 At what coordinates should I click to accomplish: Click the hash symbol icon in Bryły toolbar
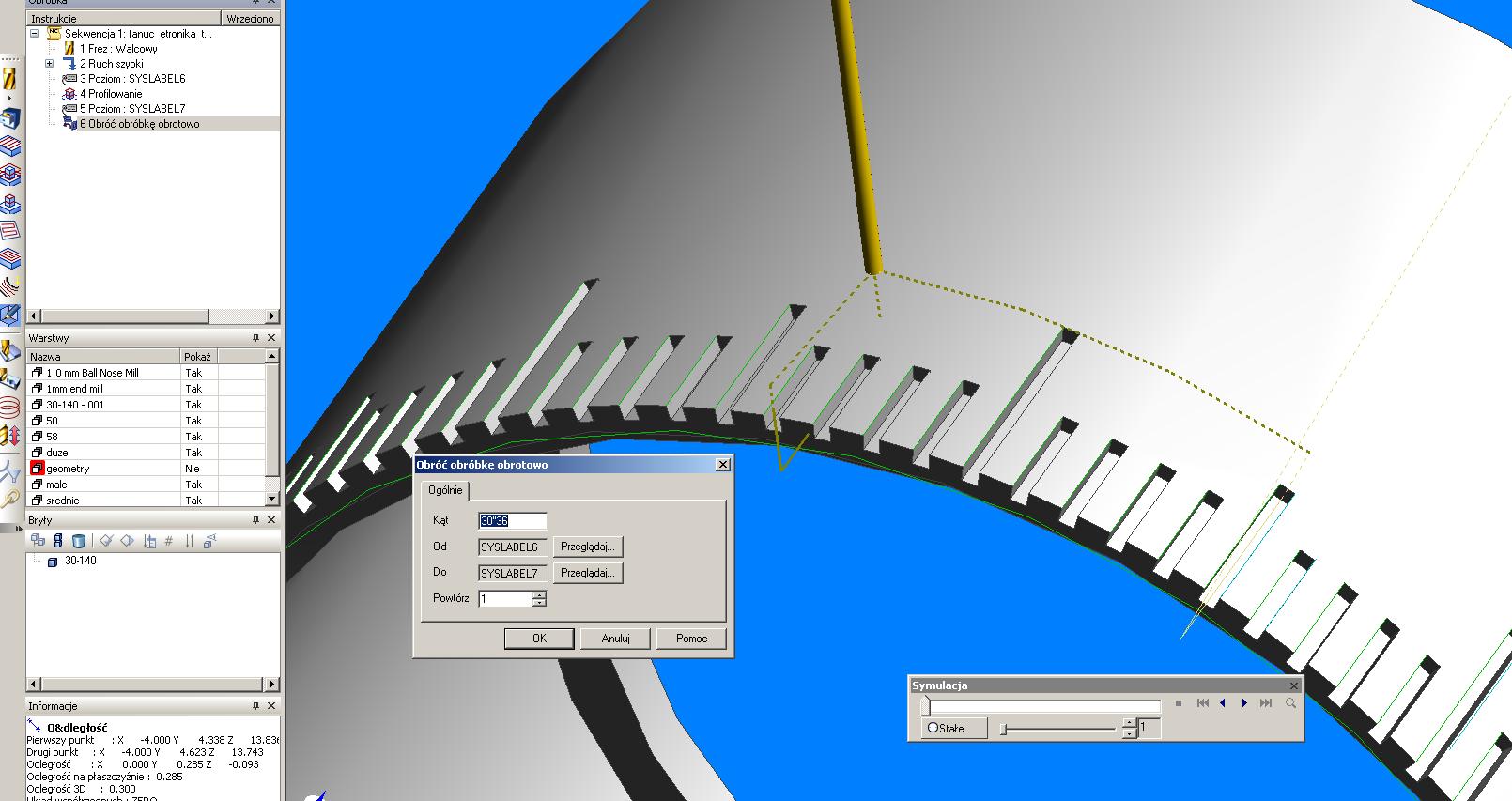[169, 540]
